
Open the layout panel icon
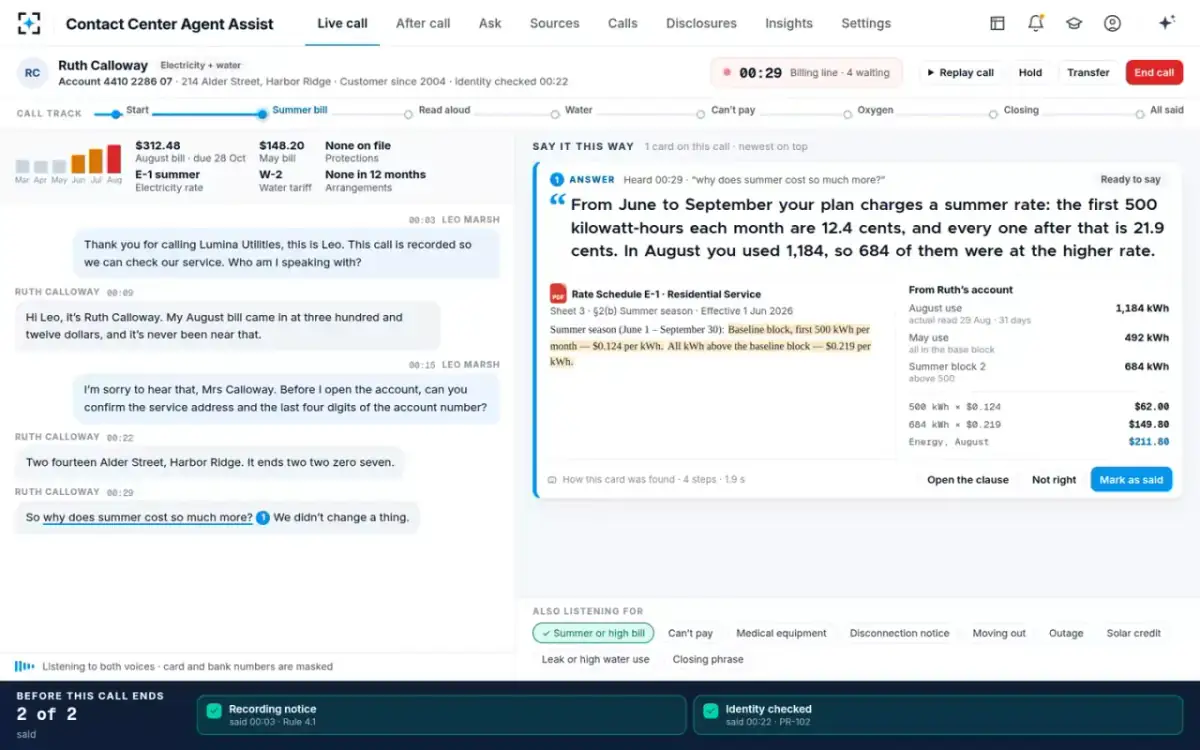click(997, 23)
